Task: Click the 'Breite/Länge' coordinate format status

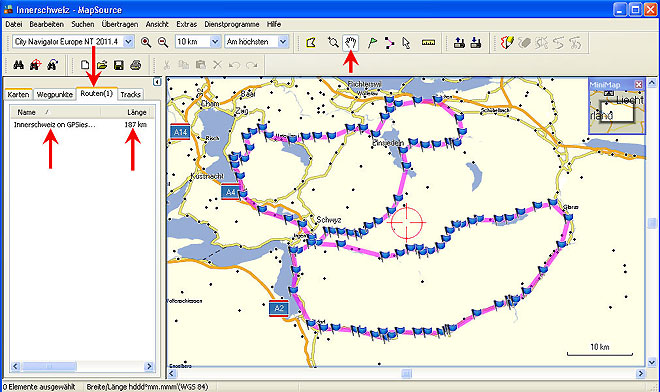Action: (x=147, y=387)
